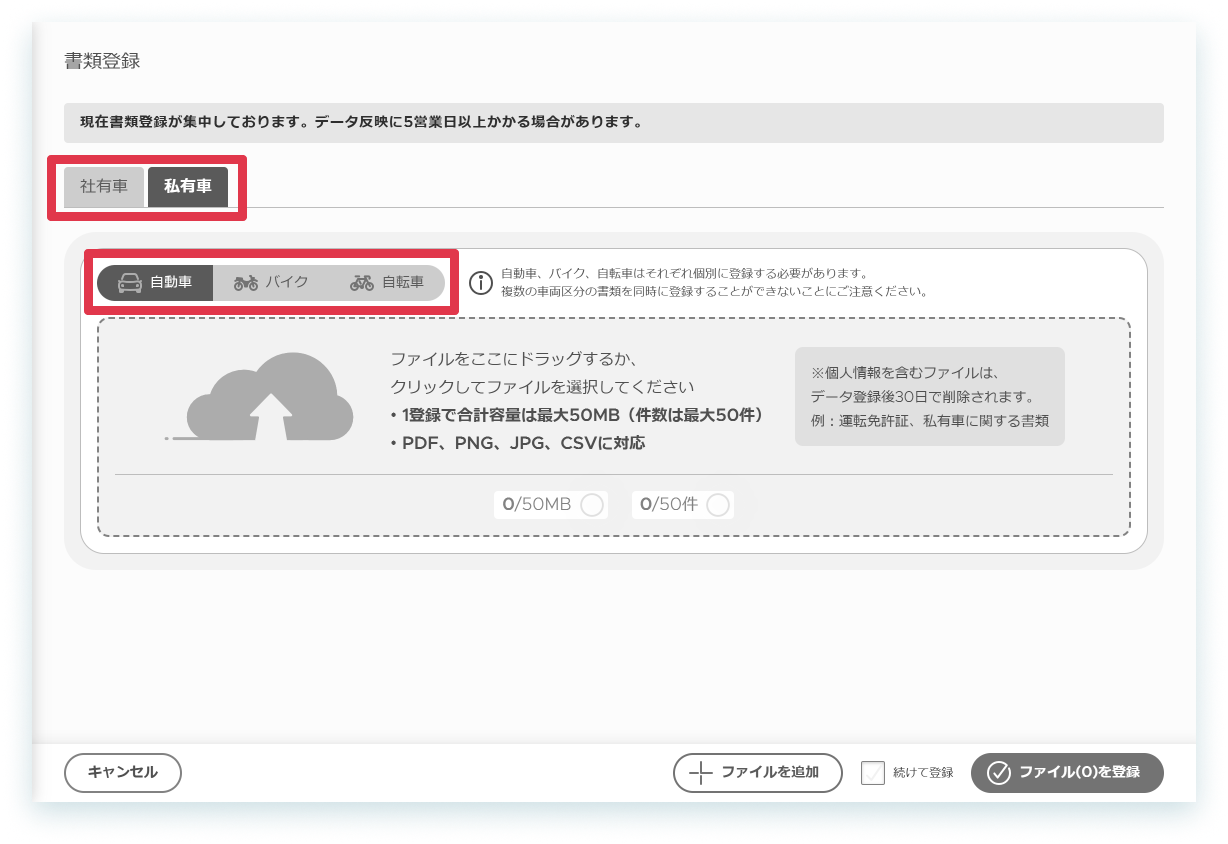Viewport: 1228px width, 844px height.
Task: Click the キャンセル button
Action: tap(123, 773)
